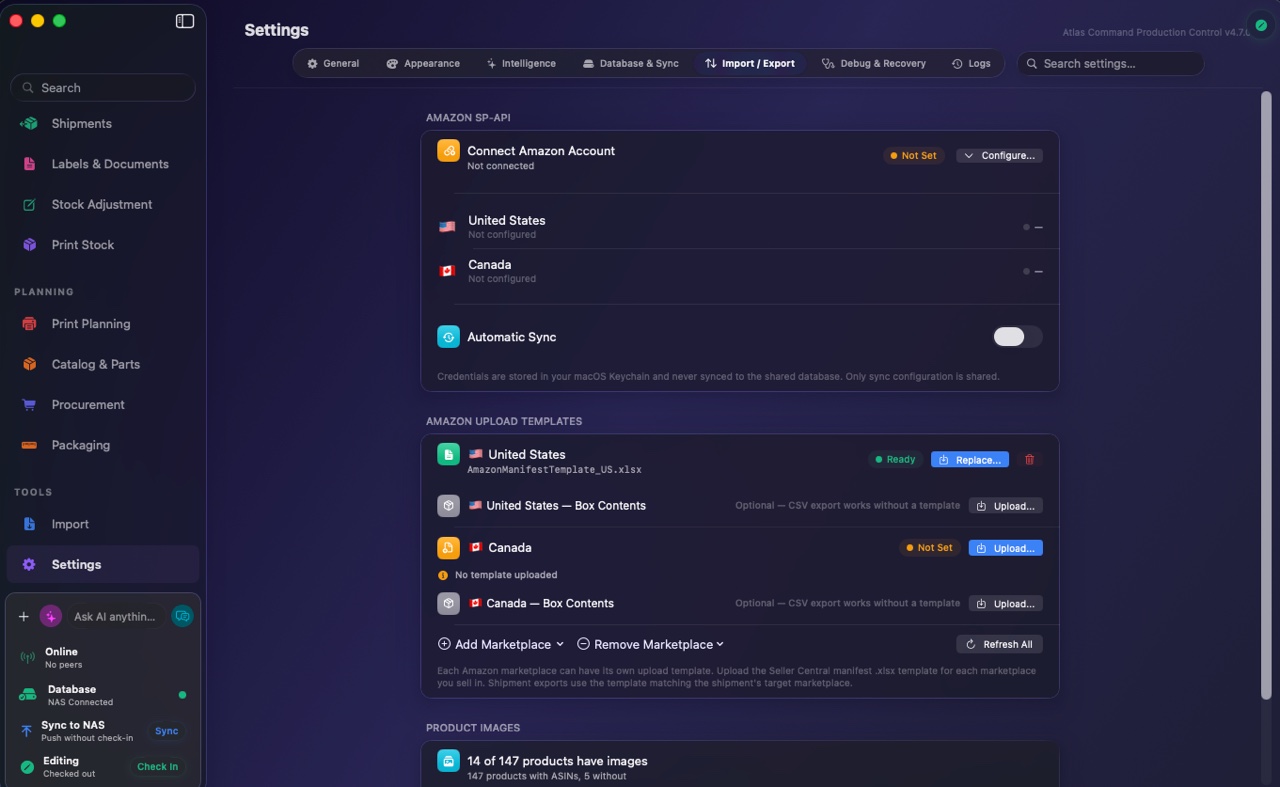Image resolution: width=1280 pixels, height=787 pixels.
Task: Click the Automatic Sync clock icon
Action: [448, 337]
